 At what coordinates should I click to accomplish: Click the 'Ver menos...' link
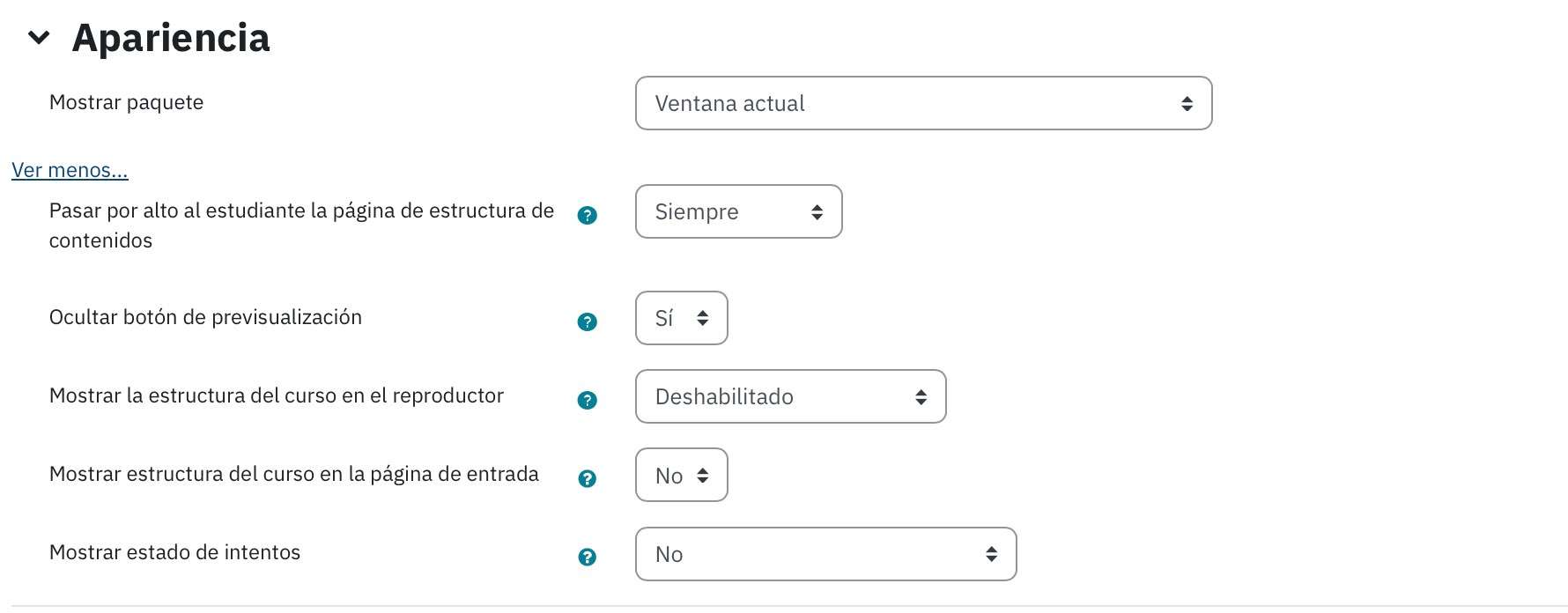click(x=70, y=170)
